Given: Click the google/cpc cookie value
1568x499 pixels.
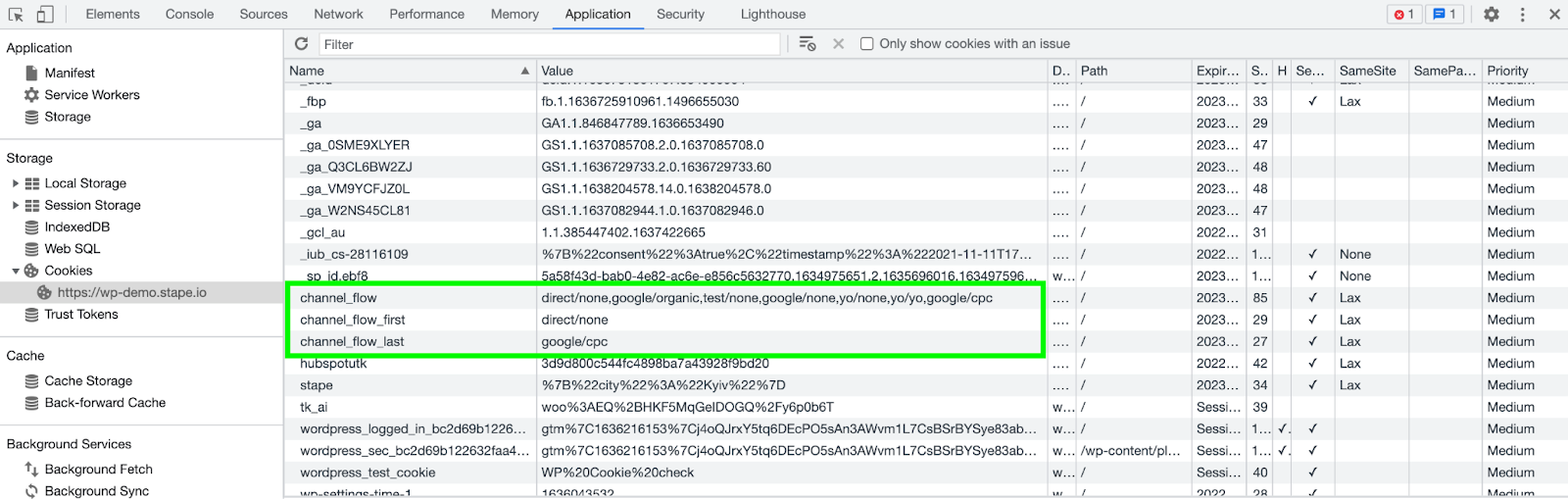Looking at the screenshot, I should [x=574, y=341].
